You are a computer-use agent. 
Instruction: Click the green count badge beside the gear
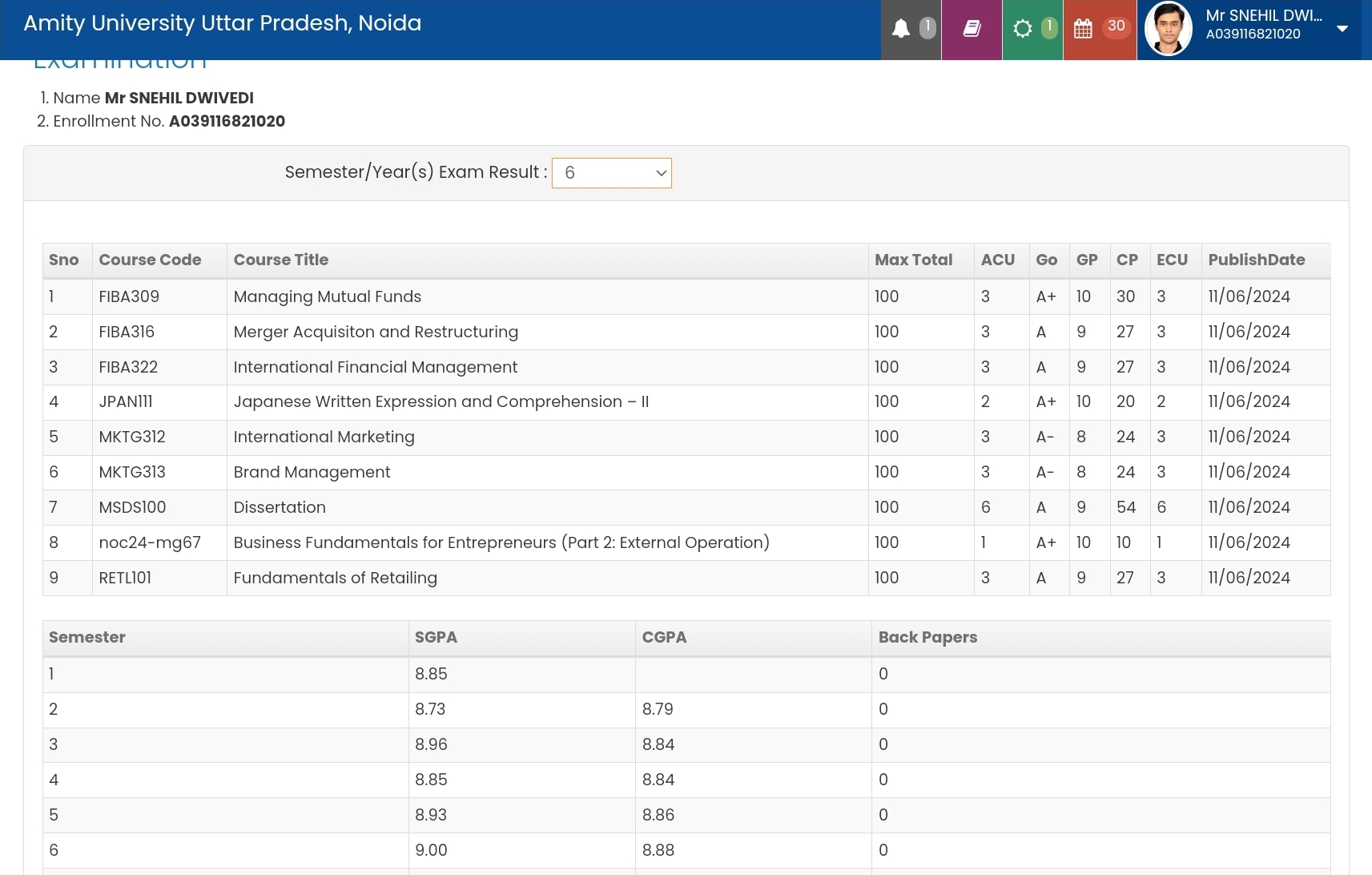pos(1049,27)
